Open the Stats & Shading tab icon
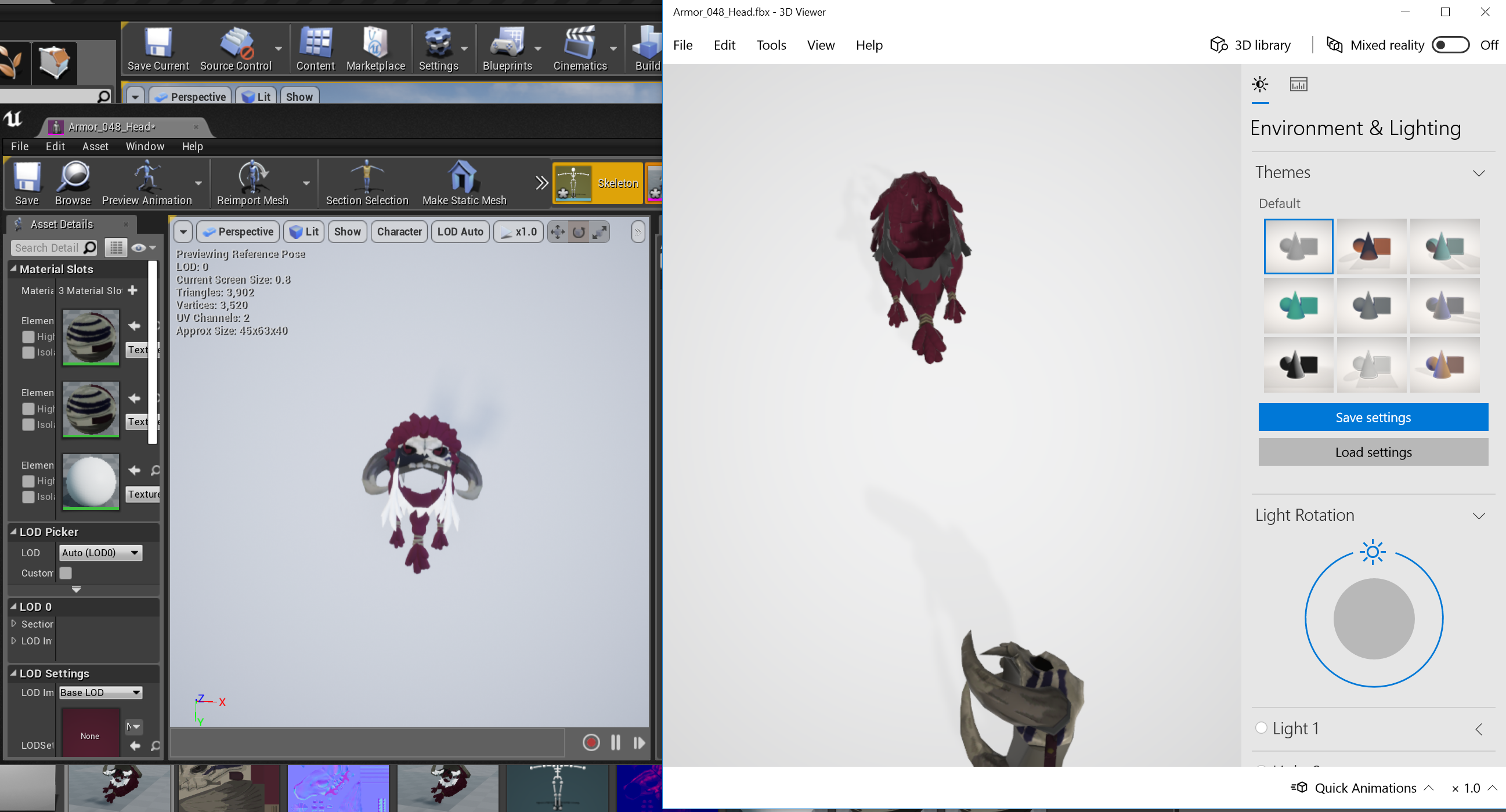 pyautogui.click(x=1298, y=85)
